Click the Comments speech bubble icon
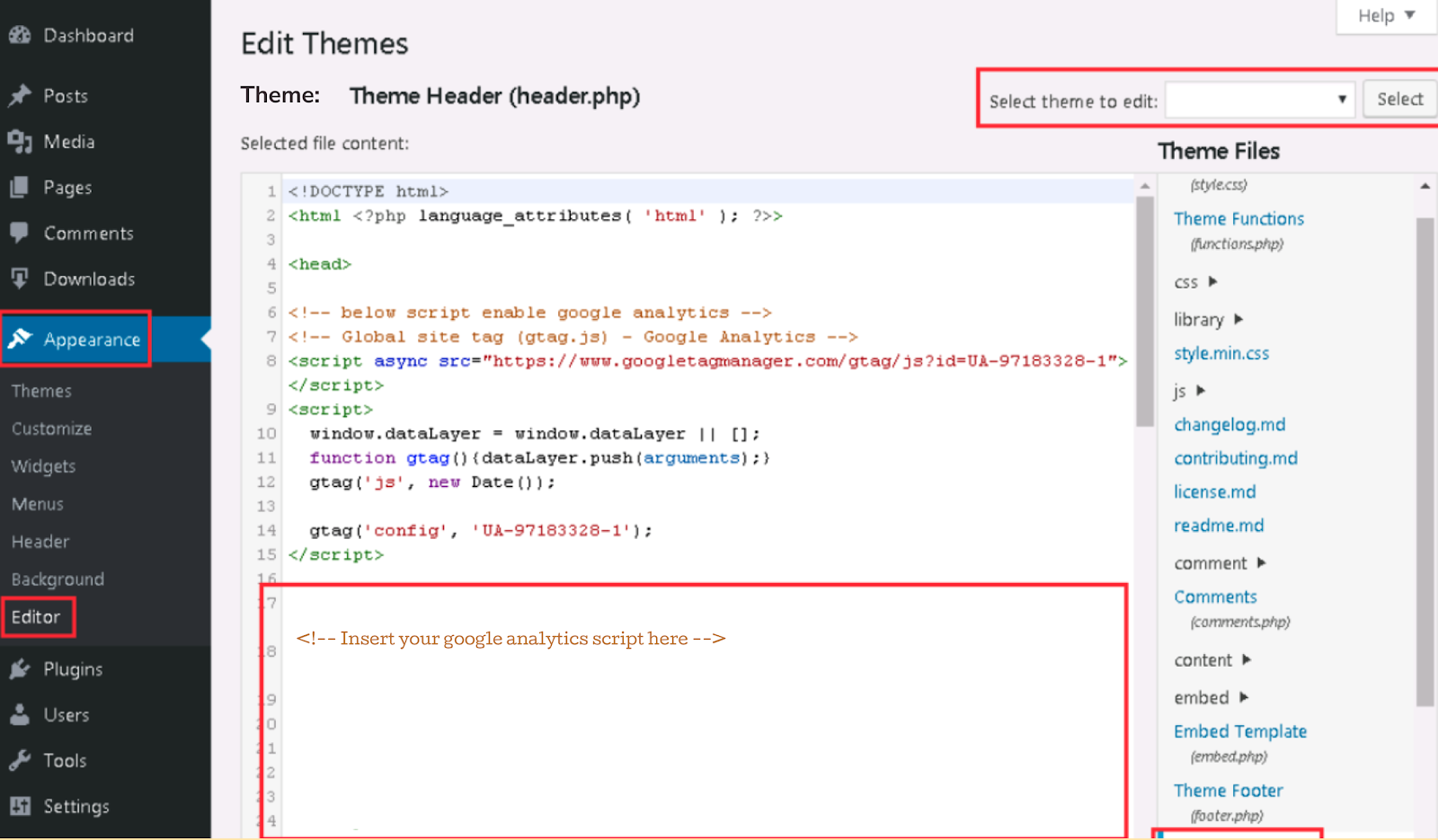1438x840 pixels. pos(20,233)
